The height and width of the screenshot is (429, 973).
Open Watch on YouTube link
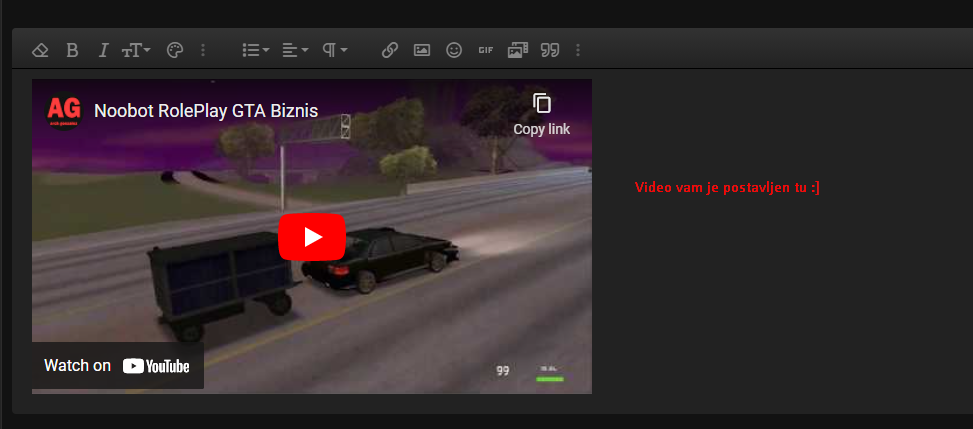[117, 366]
